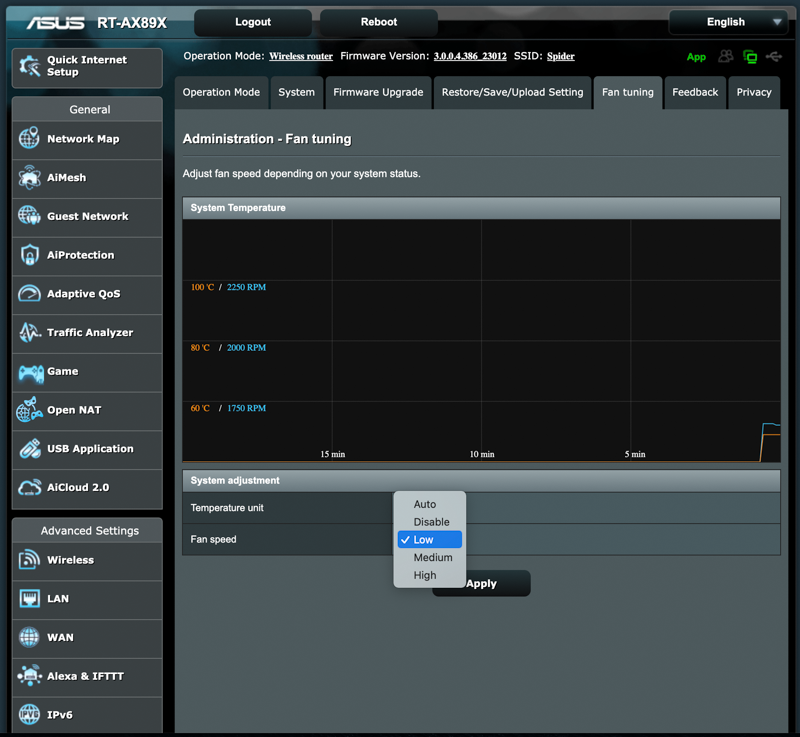The width and height of the screenshot is (800, 737).
Task: Click the System Temperature section header
Action: point(481,208)
